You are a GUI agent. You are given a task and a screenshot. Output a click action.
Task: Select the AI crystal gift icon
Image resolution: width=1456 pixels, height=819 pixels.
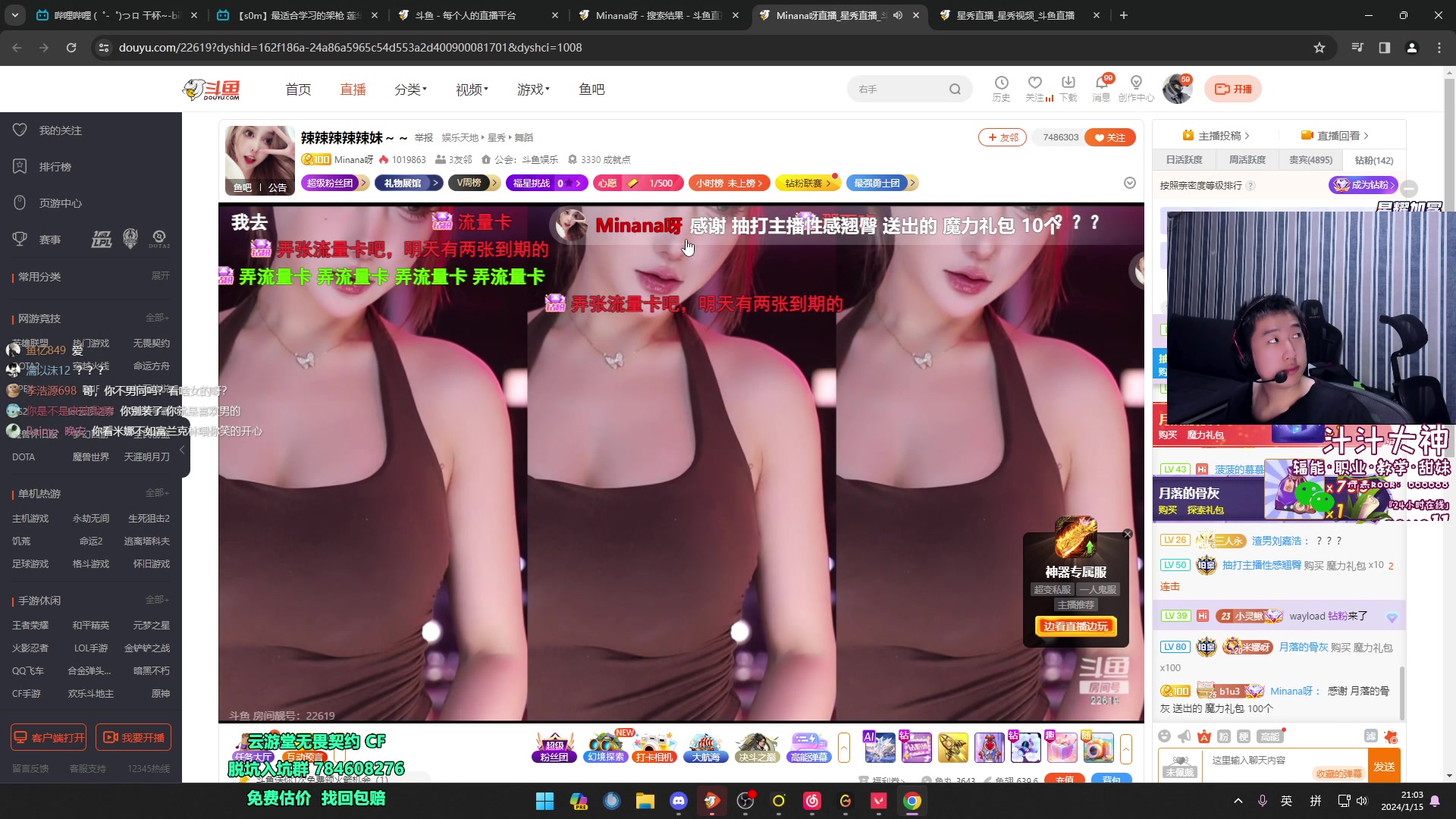click(x=880, y=748)
